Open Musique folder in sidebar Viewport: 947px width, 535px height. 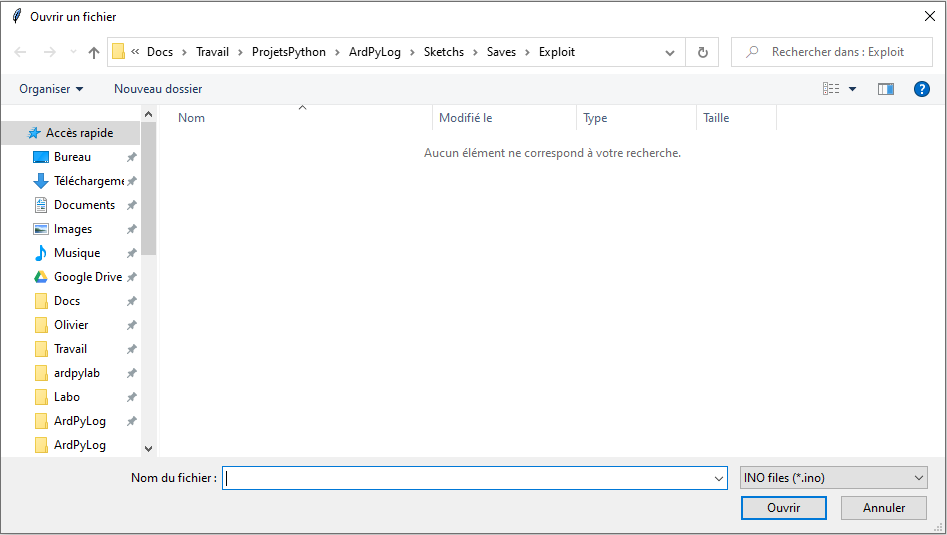(x=76, y=253)
